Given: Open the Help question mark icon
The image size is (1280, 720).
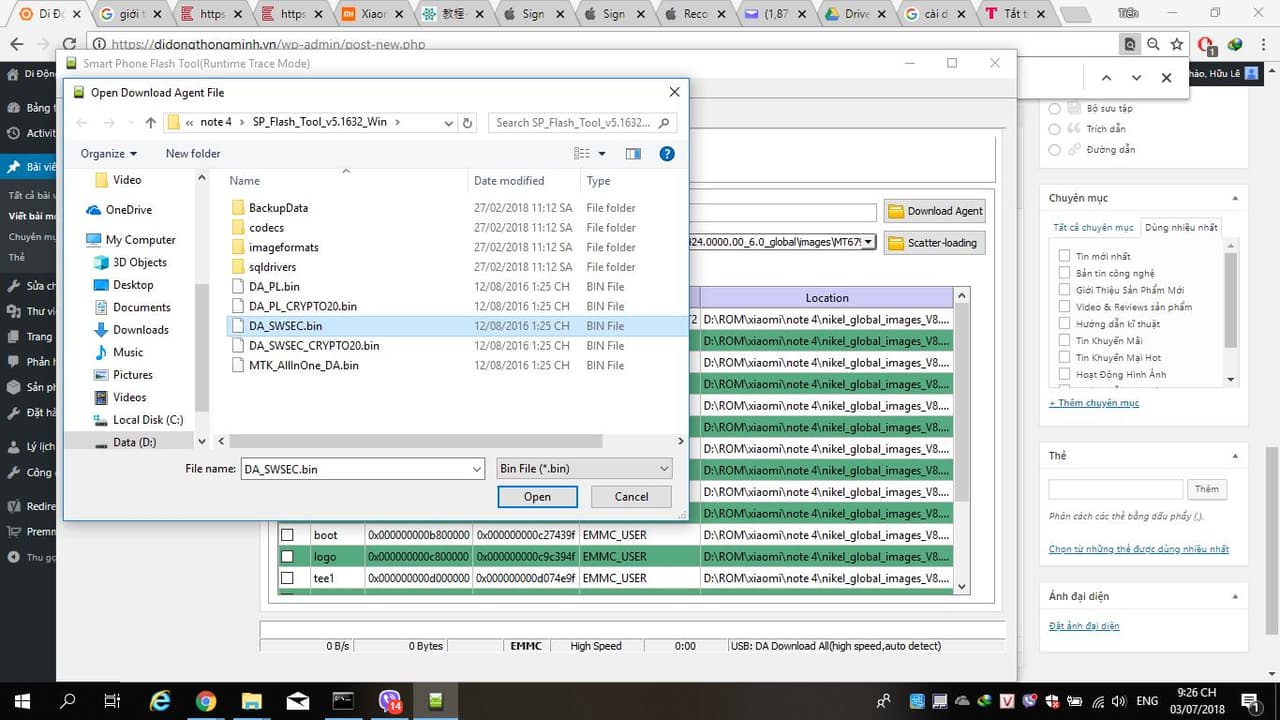Looking at the screenshot, I should (667, 153).
